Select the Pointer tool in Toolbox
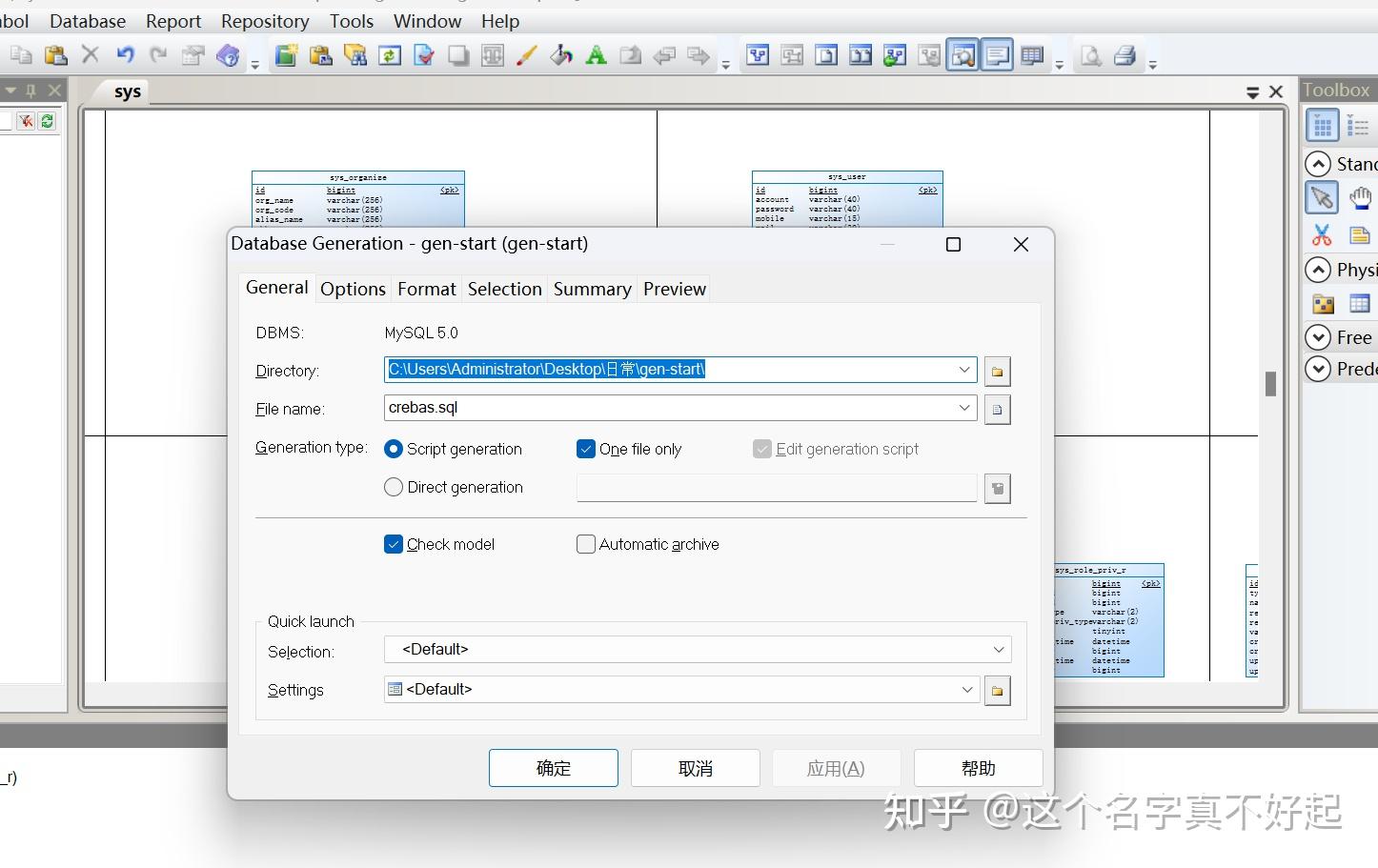The height and width of the screenshot is (868, 1378). click(1322, 198)
